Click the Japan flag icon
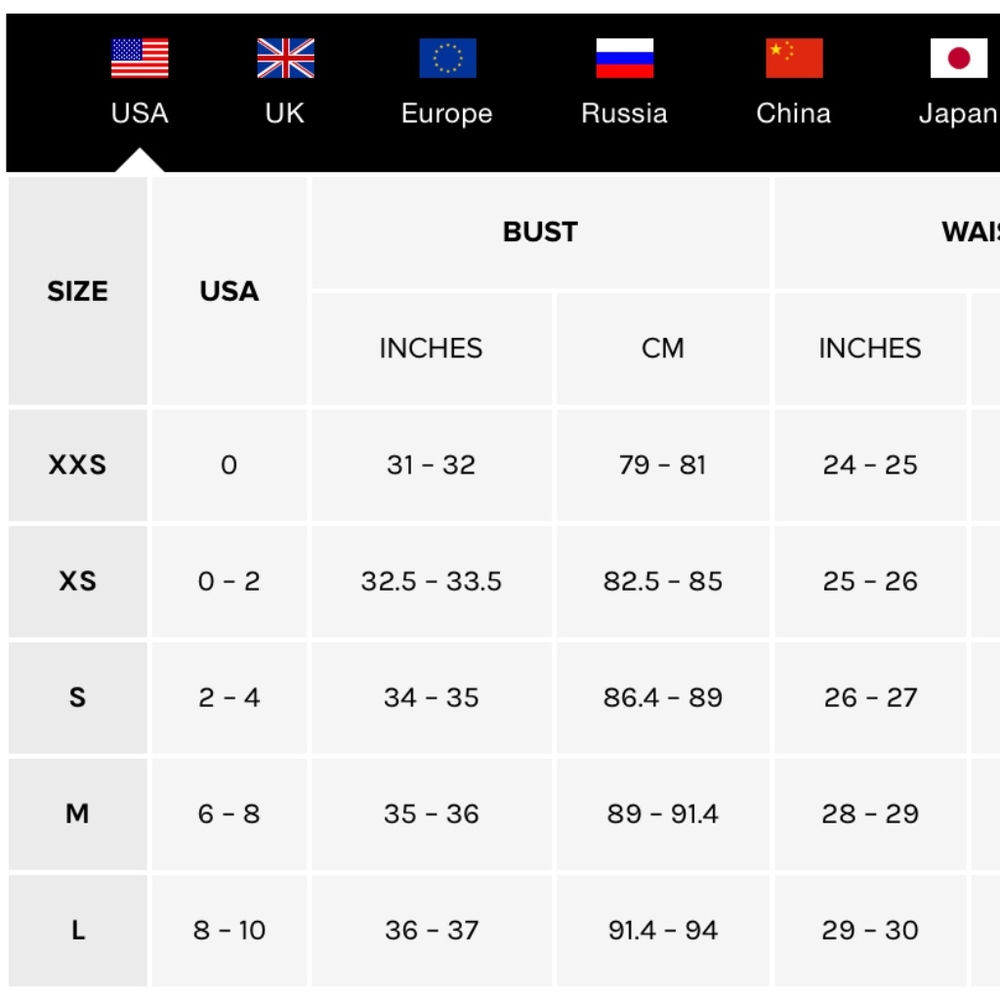The image size is (1000, 1000). (x=958, y=58)
